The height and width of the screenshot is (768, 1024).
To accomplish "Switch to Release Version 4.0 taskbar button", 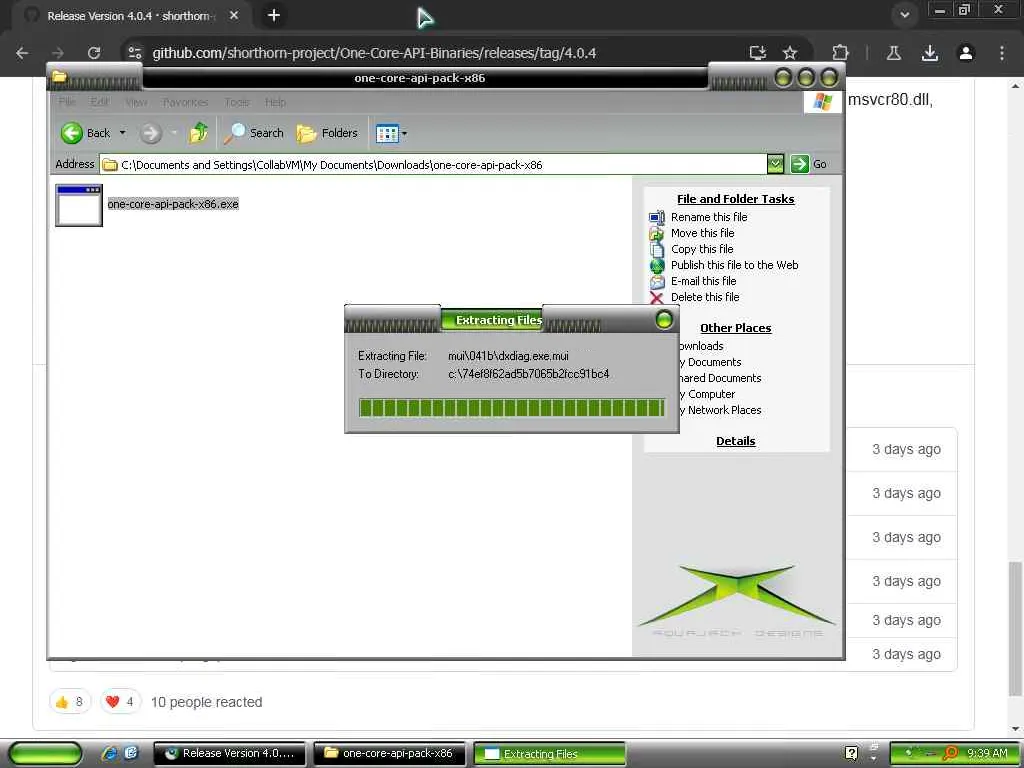I will [x=229, y=754].
